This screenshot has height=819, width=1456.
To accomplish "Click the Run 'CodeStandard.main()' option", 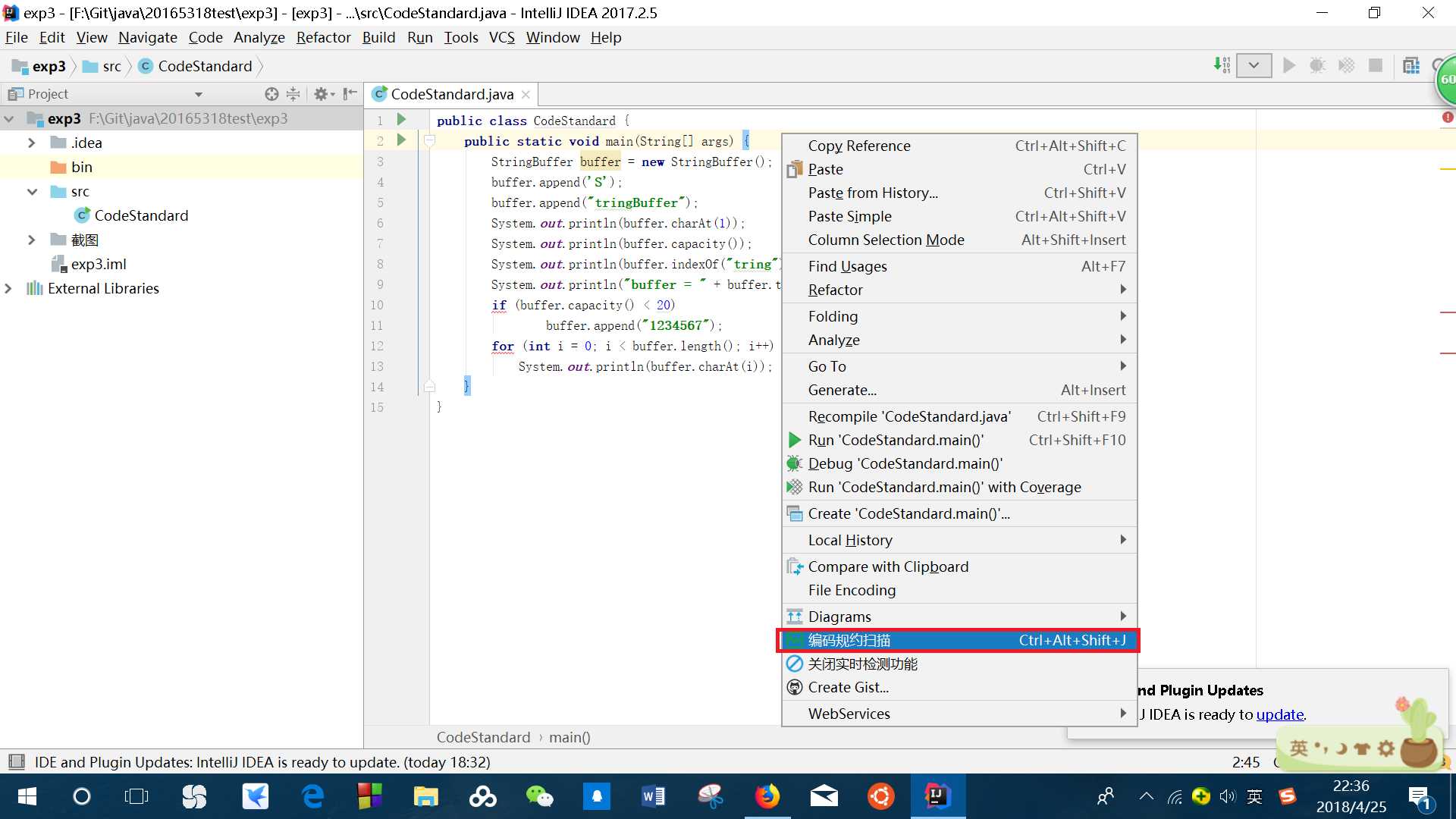I will coord(896,440).
